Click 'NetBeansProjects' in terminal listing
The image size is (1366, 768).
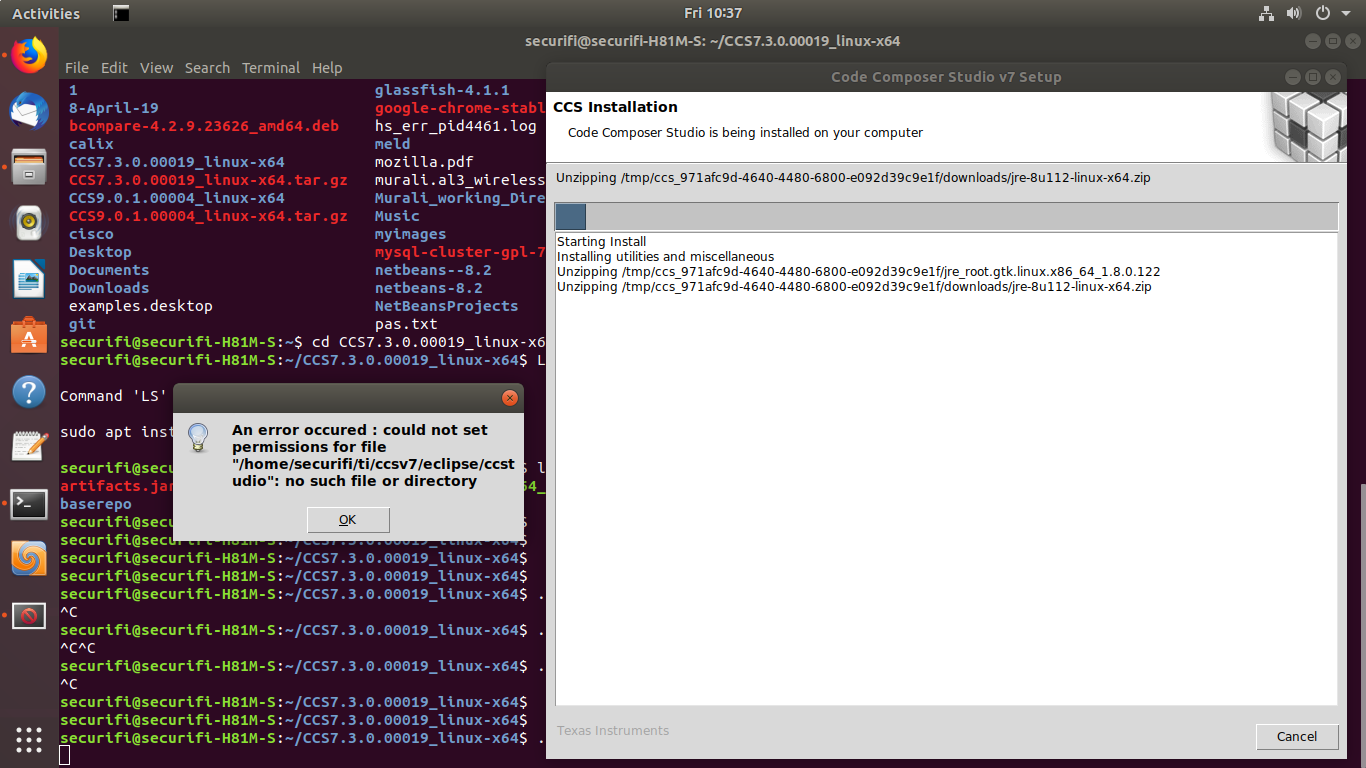click(446, 306)
